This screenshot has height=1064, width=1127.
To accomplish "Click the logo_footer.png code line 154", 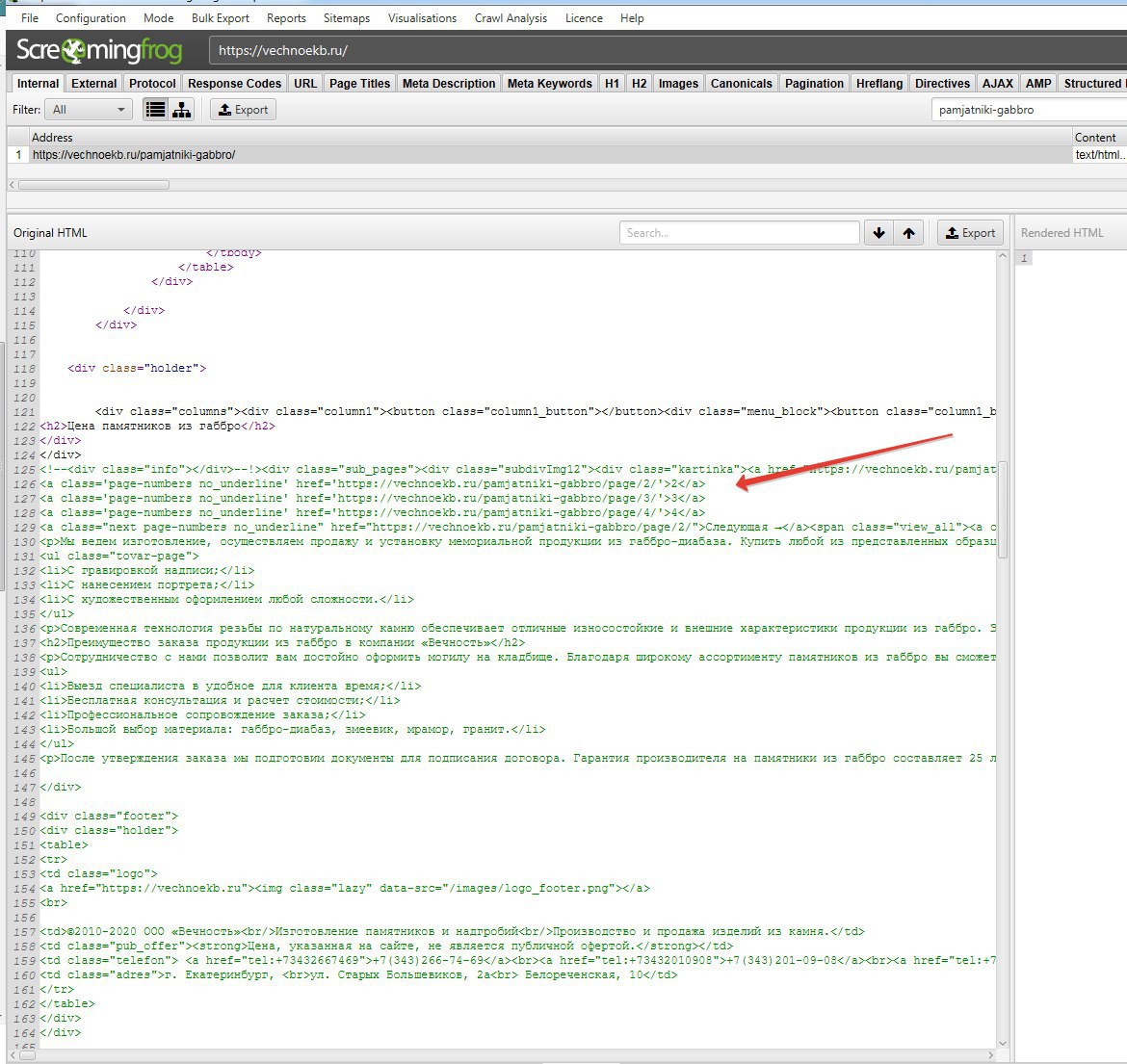I will coord(344,888).
